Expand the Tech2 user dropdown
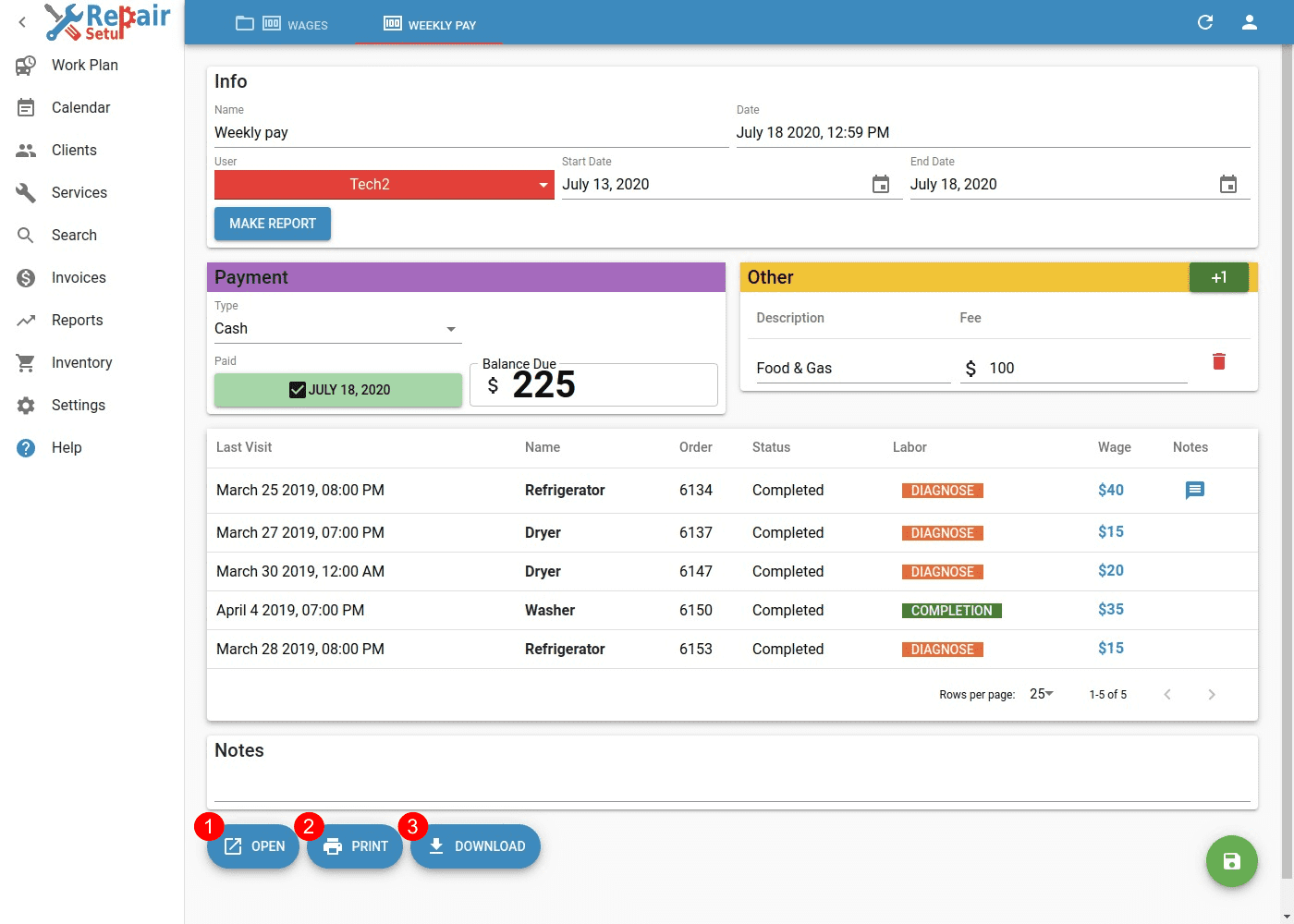 coord(385,184)
